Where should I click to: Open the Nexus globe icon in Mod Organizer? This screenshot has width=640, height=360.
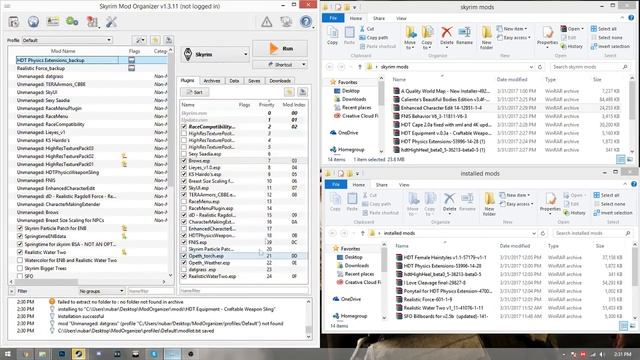(x=33, y=22)
